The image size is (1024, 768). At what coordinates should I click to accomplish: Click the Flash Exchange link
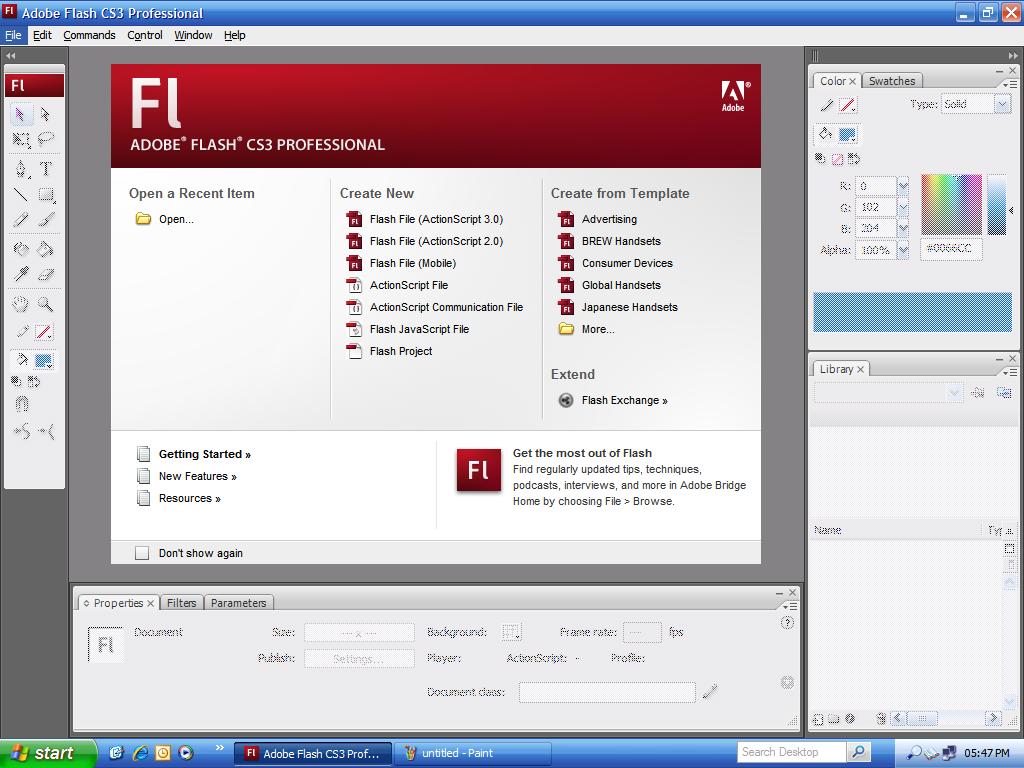[624, 400]
